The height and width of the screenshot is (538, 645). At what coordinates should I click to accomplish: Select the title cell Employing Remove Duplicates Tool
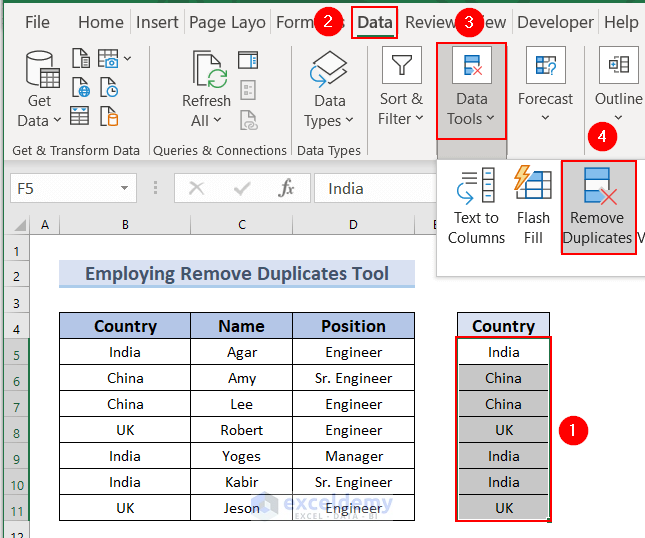tap(237, 274)
